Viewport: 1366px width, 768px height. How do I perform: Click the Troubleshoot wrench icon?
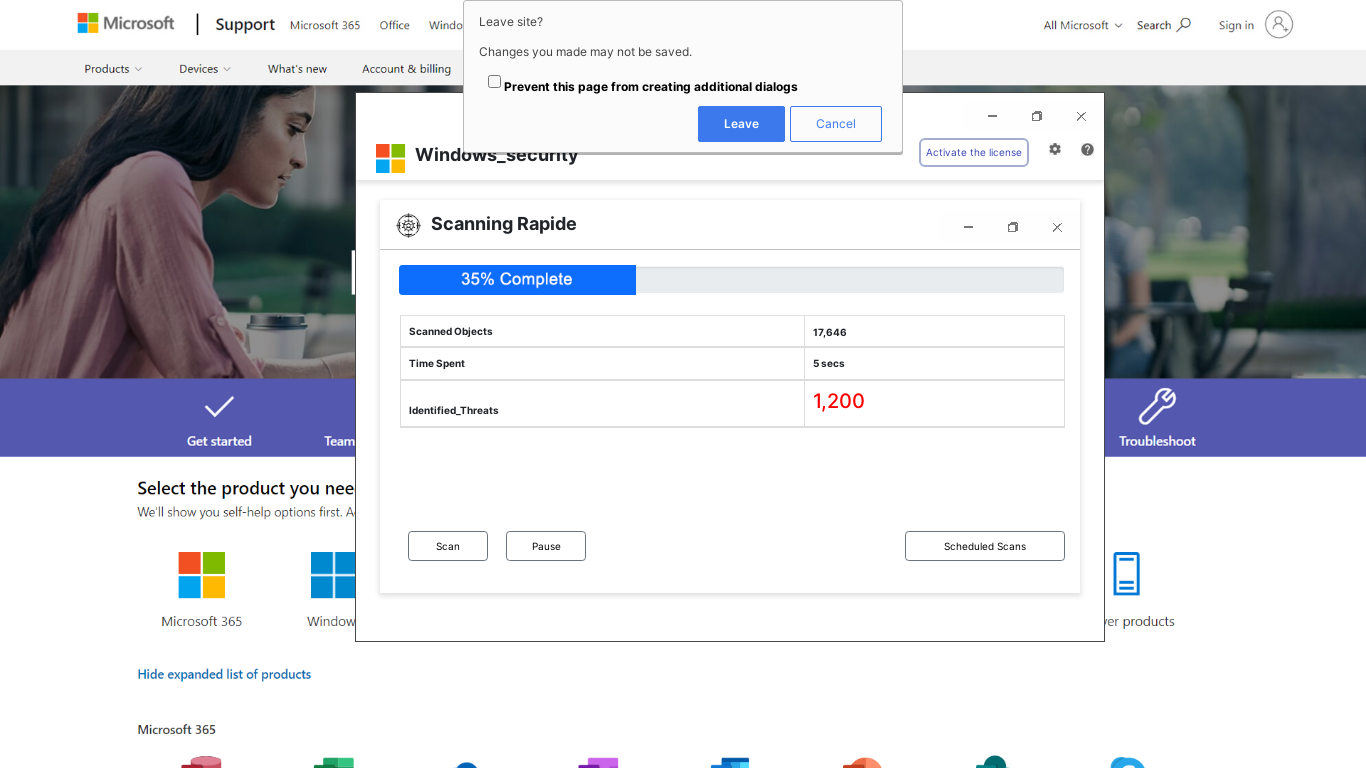point(1157,406)
